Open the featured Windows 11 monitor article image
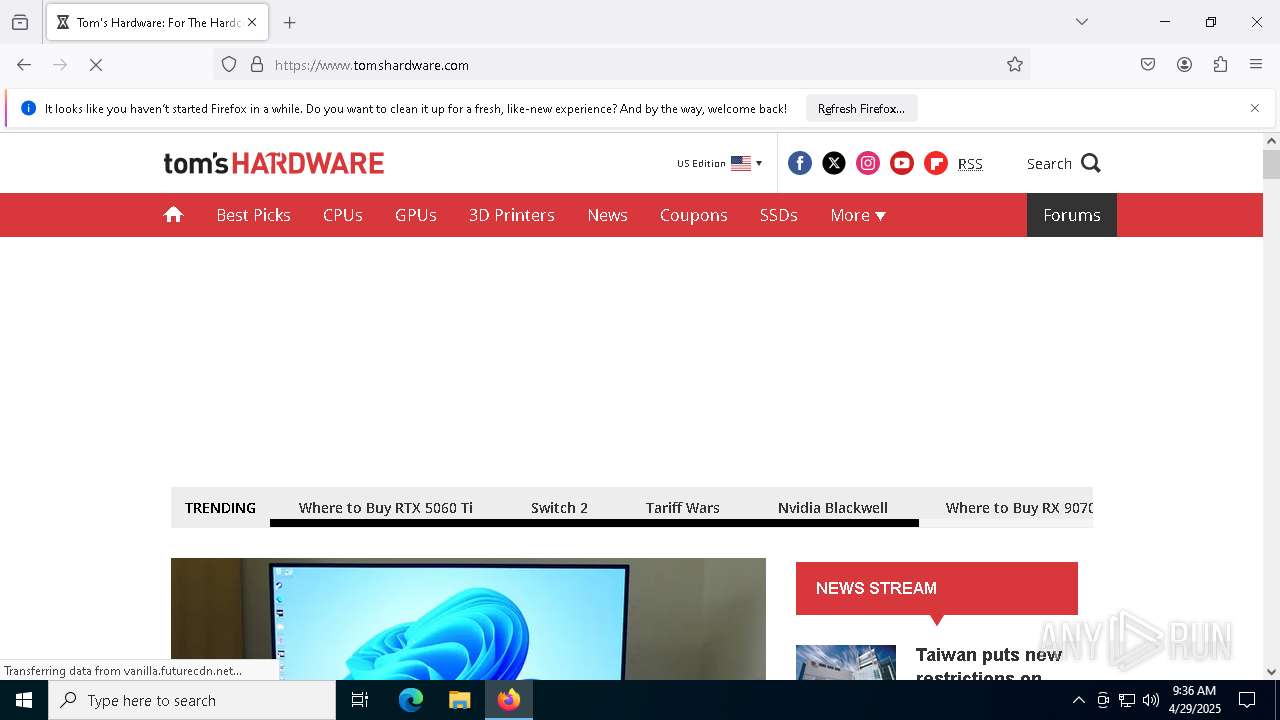The image size is (1280, 720). click(x=468, y=619)
